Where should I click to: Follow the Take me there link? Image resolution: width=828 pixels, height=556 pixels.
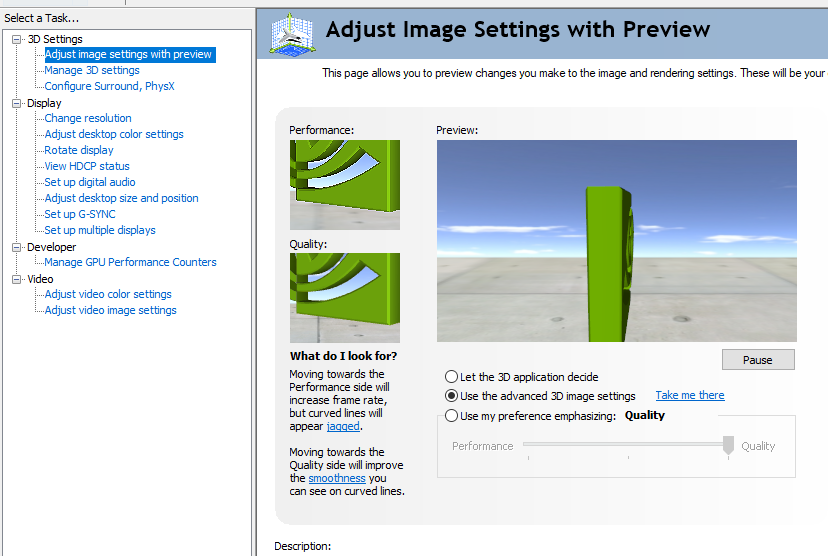click(690, 395)
